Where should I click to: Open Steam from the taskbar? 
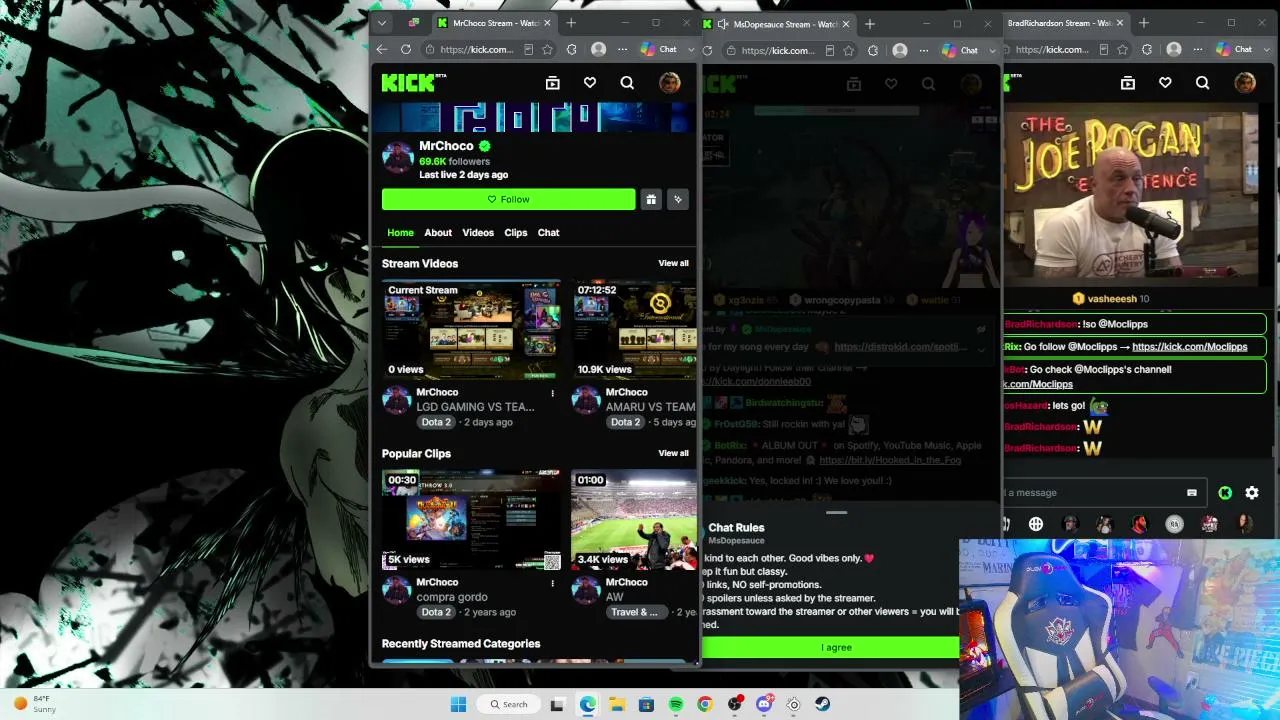[x=823, y=704]
